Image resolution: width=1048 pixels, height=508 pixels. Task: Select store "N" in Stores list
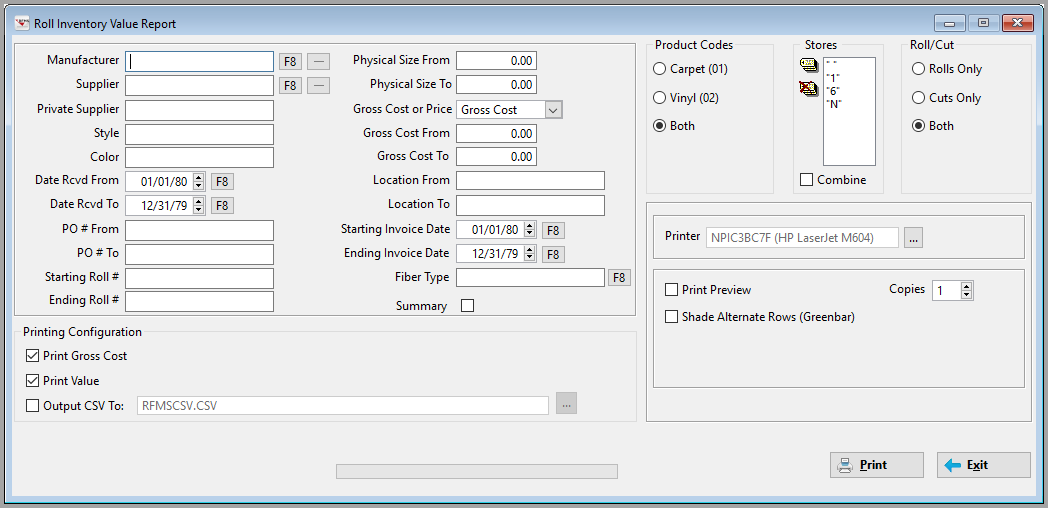coord(833,104)
